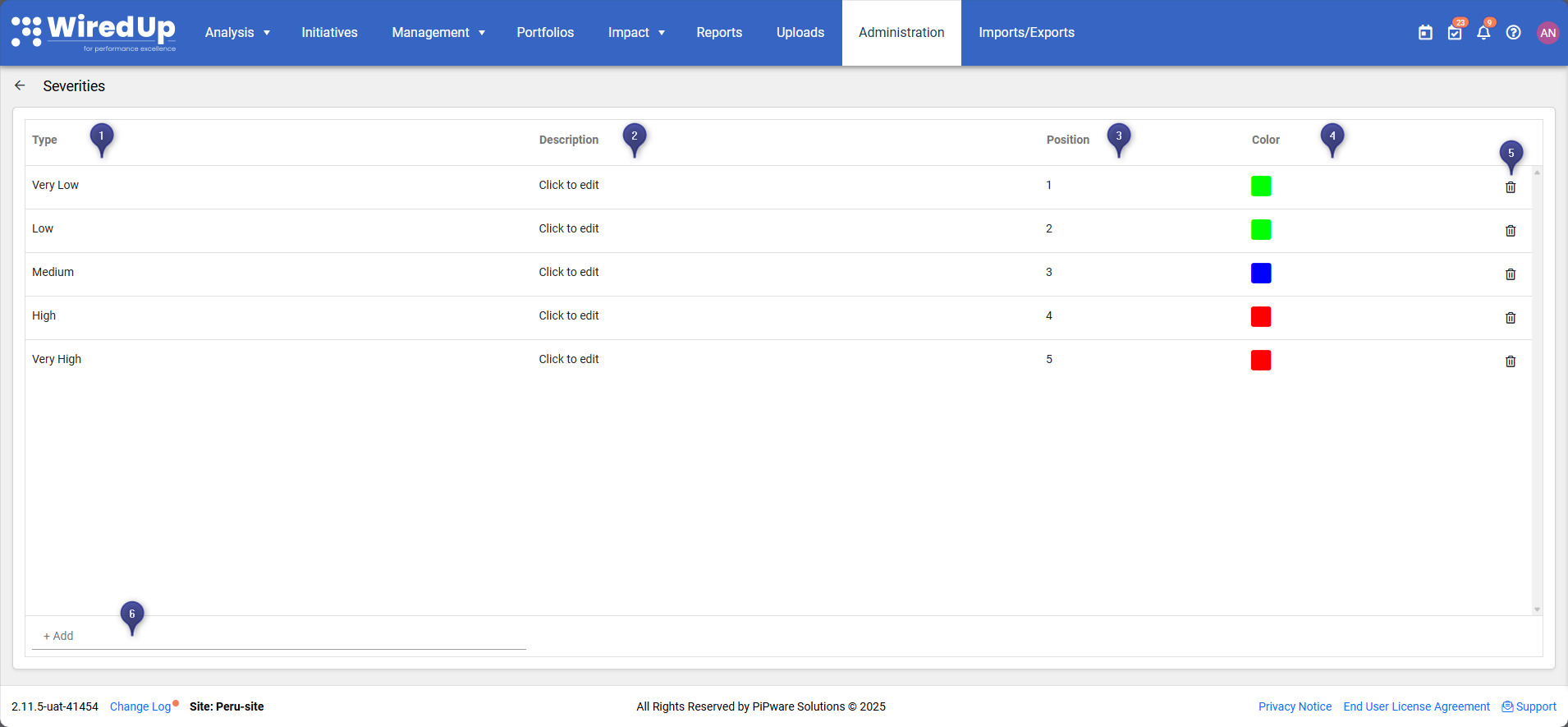
Task: Open the Imports/Exports tab
Action: 1026,33
